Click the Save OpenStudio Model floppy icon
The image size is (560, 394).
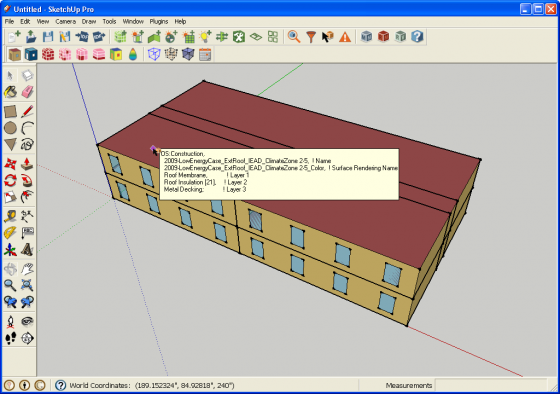point(48,37)
